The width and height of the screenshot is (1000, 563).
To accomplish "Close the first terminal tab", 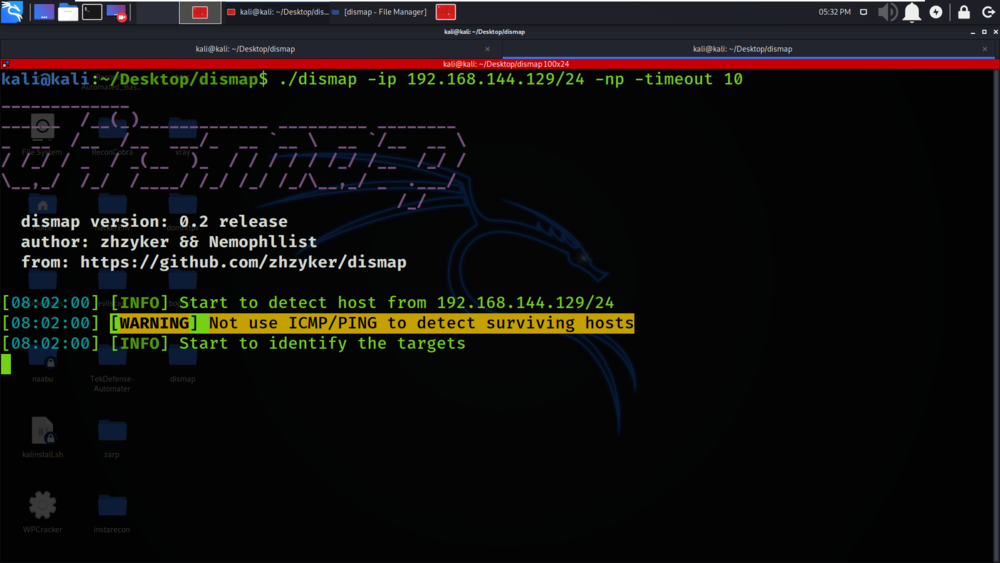I will [487, 49].
